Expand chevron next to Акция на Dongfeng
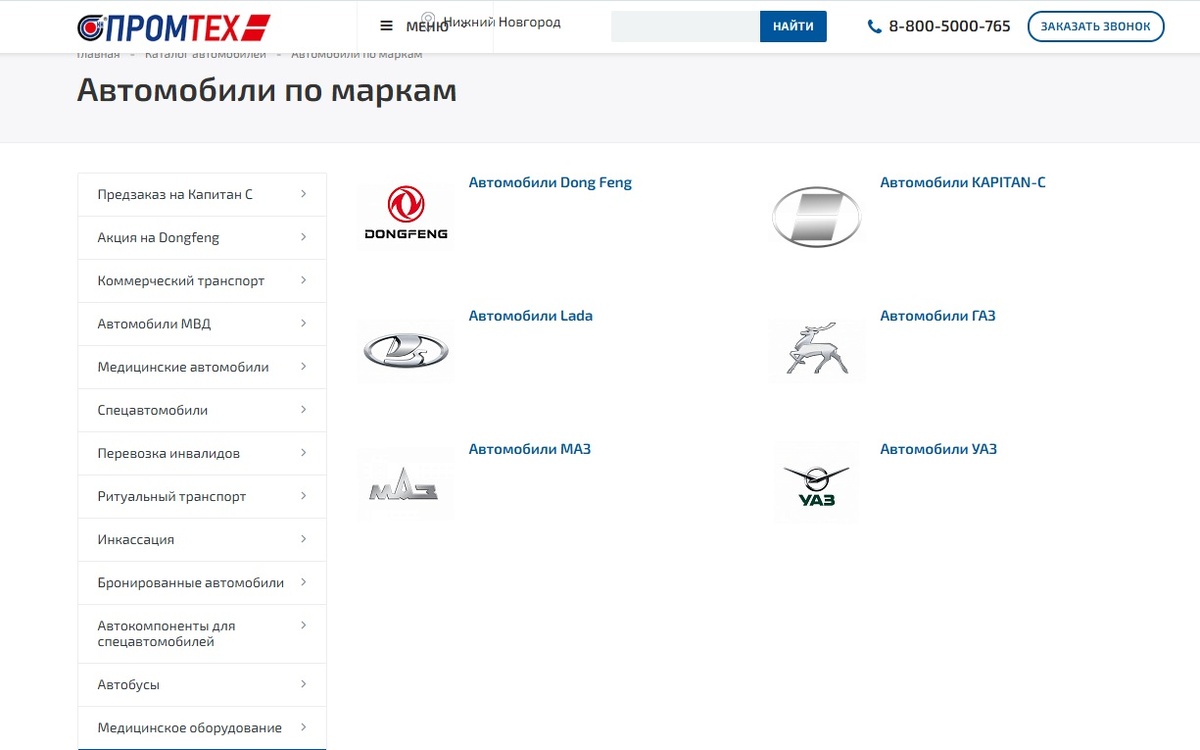This screenshot has height=750, width=1200. pos(303,237)
